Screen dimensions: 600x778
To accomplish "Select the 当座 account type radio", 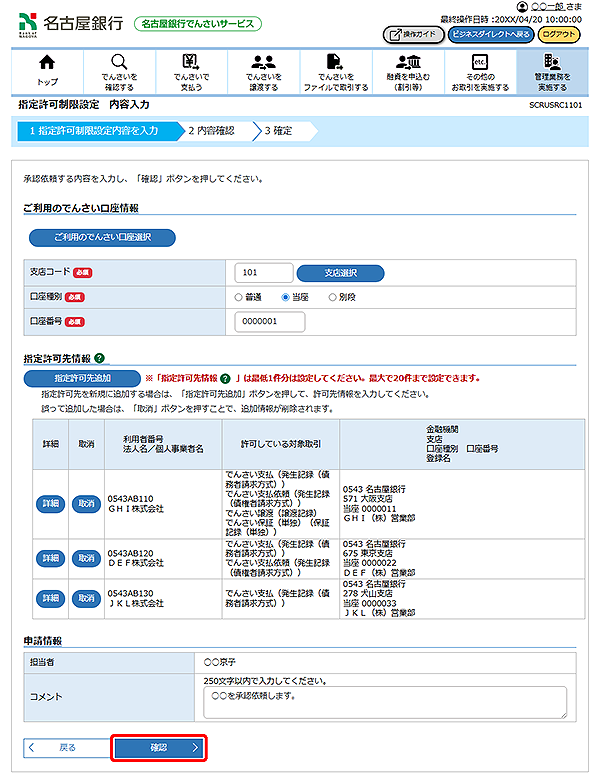I will [x=285, y=297].
